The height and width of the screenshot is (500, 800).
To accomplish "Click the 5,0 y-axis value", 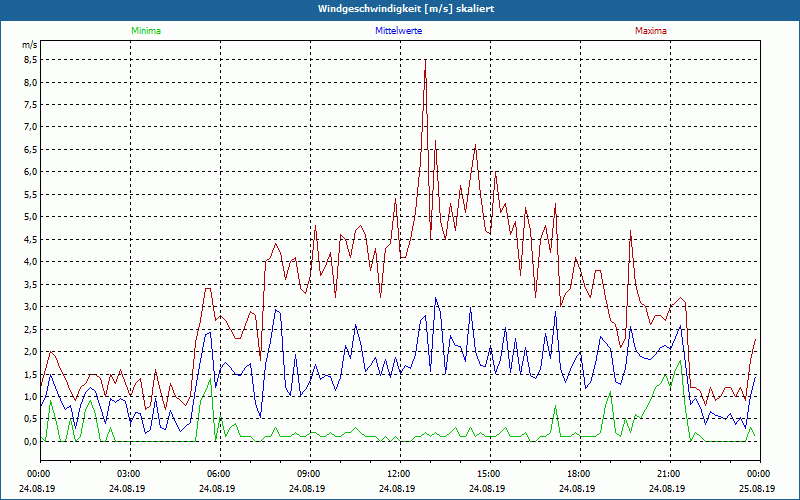I will (31, 217).
